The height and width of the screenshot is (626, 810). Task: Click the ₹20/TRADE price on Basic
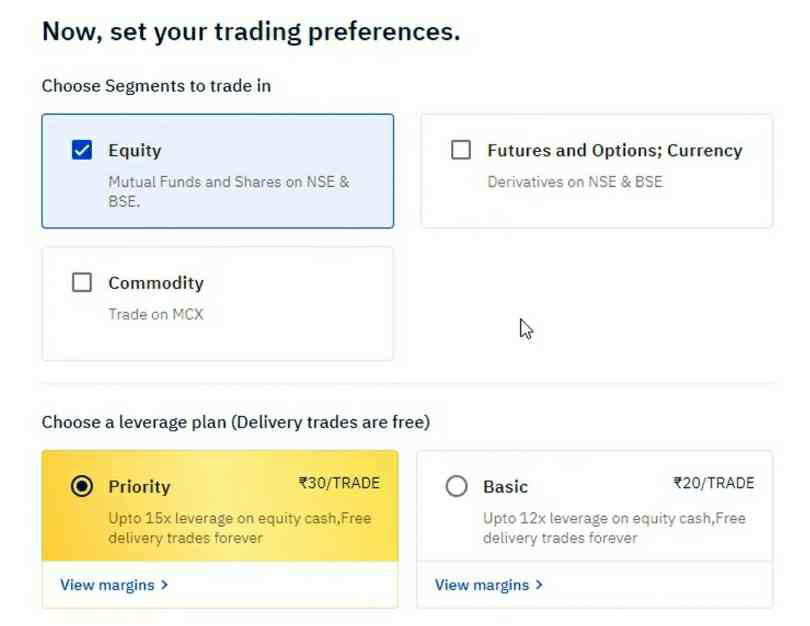714,483
